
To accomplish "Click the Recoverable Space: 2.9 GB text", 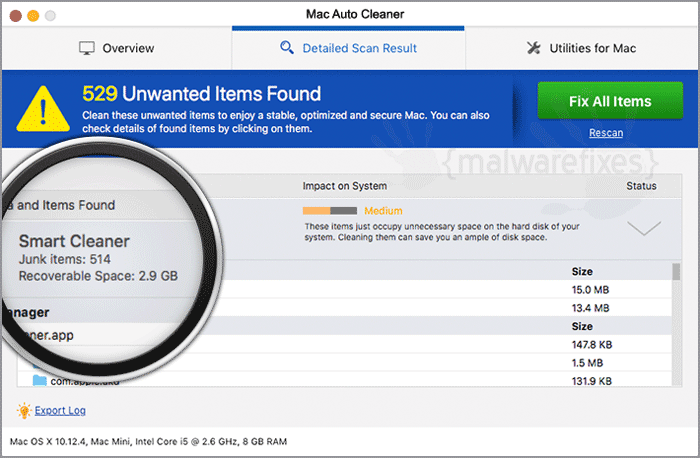I will tap(98, 276).
